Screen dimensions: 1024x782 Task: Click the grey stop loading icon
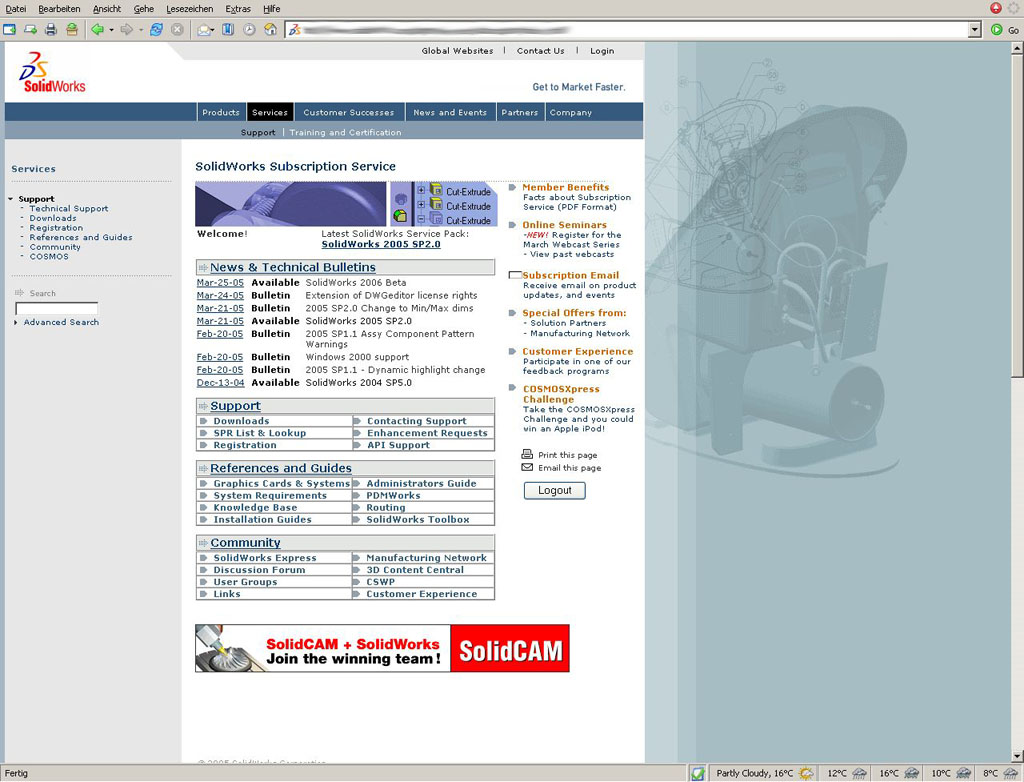(x=177, y=29)
